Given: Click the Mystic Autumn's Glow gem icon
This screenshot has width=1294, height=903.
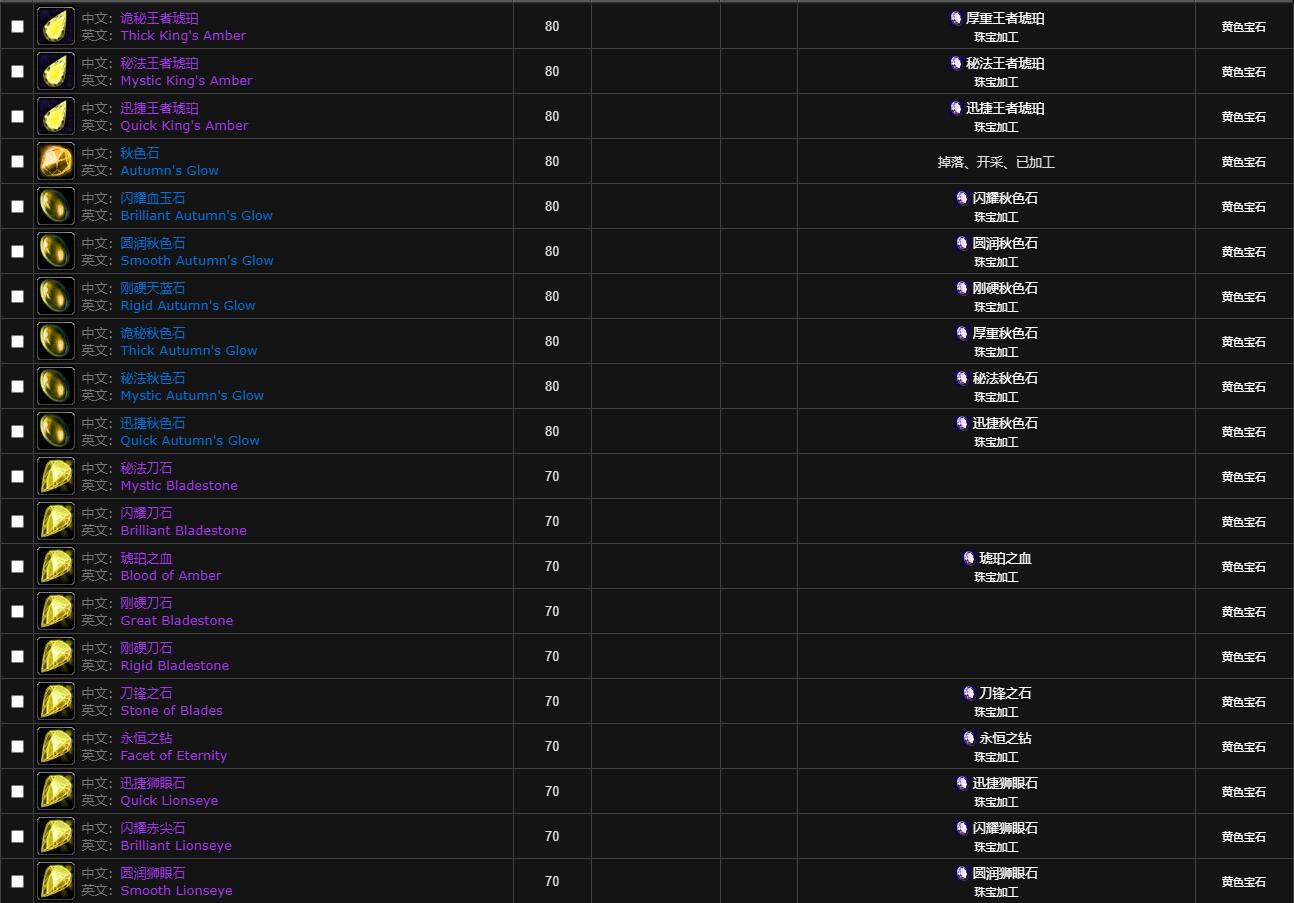Looking at the screenshot, I should coord(56,386).
